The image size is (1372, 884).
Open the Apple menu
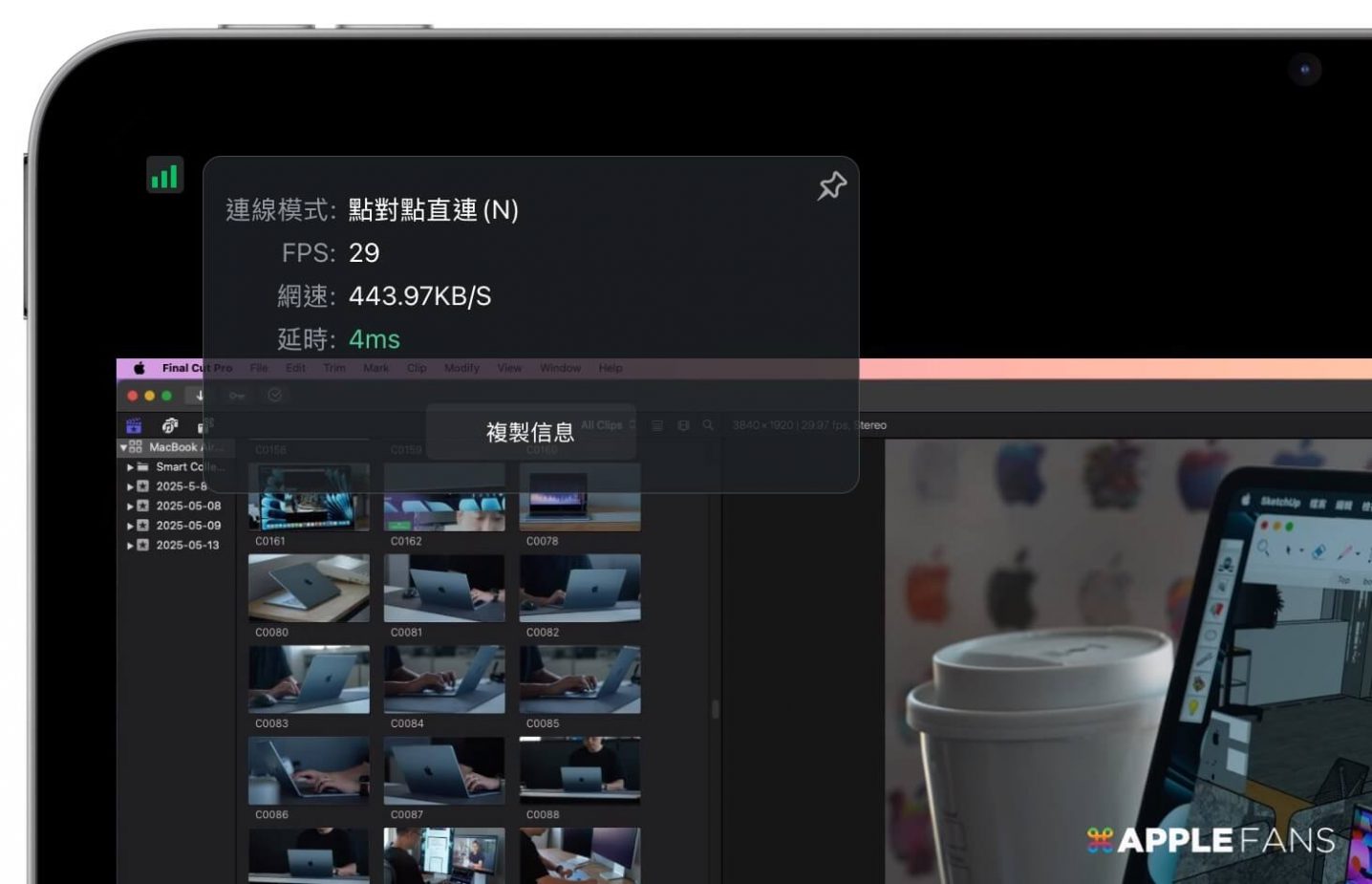[x=139, y=368]
